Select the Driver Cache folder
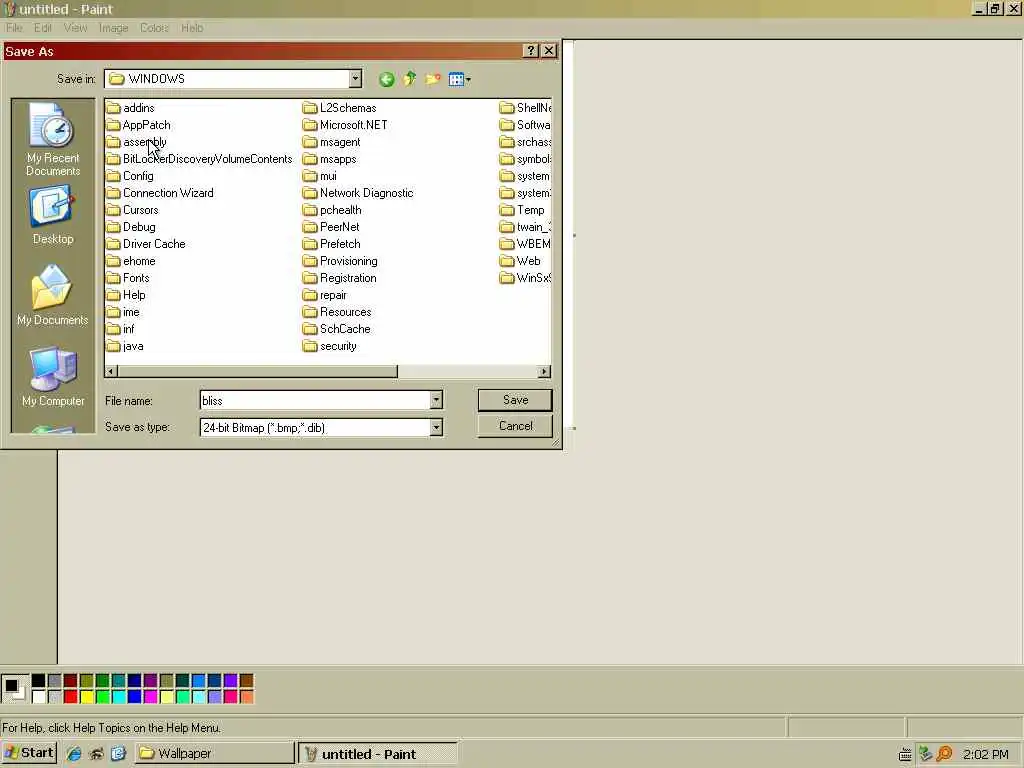 coord(146,244)
